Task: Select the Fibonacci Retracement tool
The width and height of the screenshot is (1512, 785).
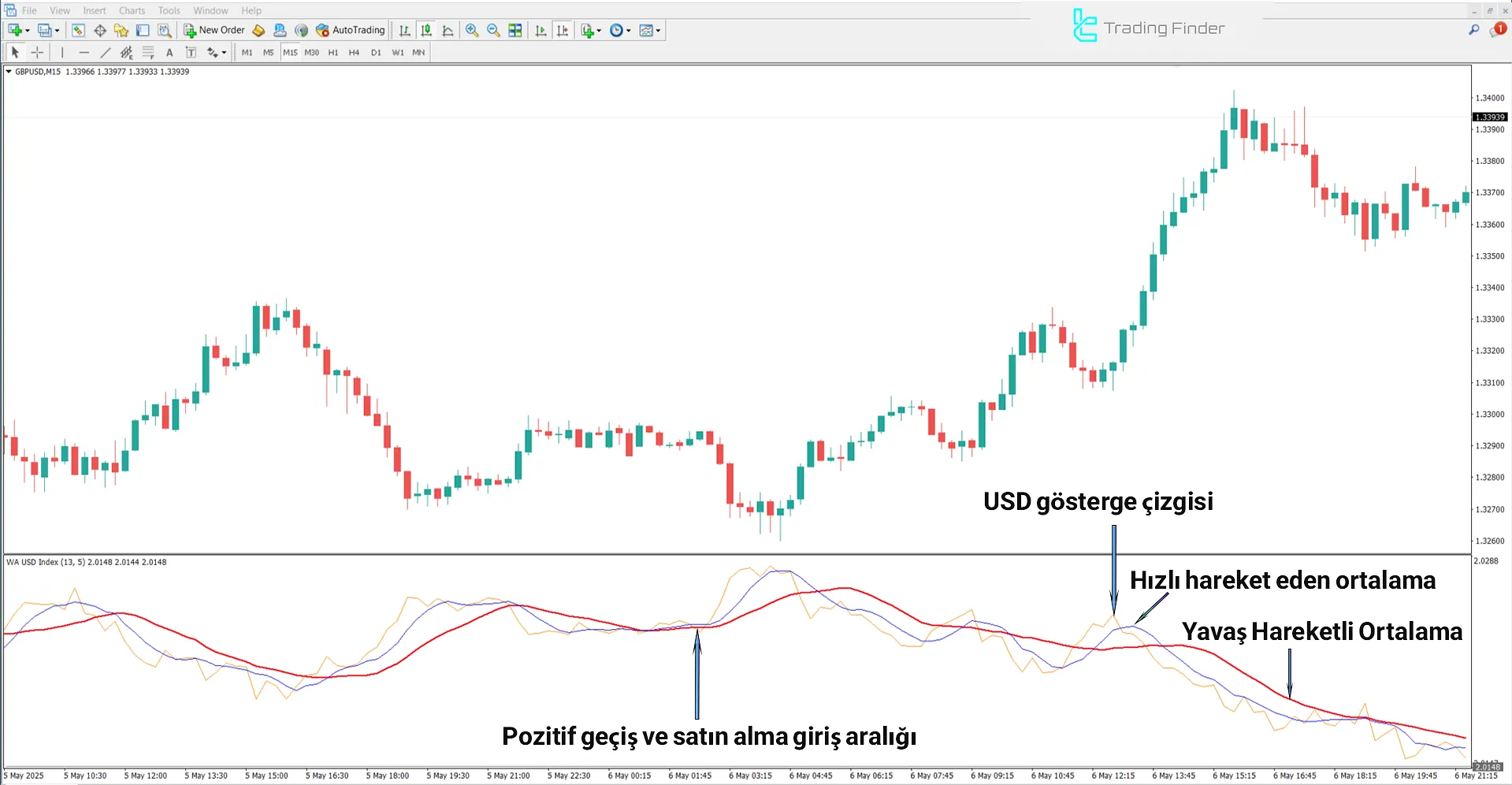Action: pyautogui.click(x=147, y=52)
